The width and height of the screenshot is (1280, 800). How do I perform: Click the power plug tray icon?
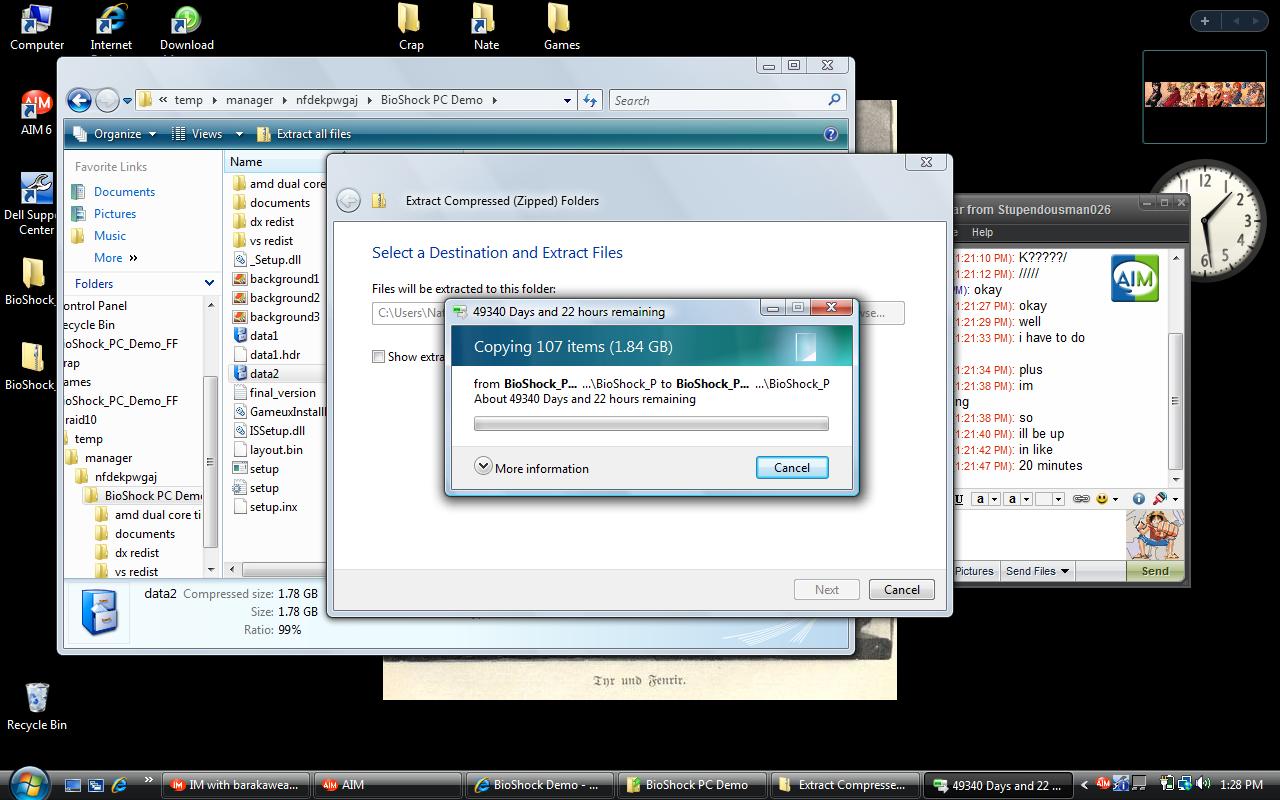[x=1166, y=784]
